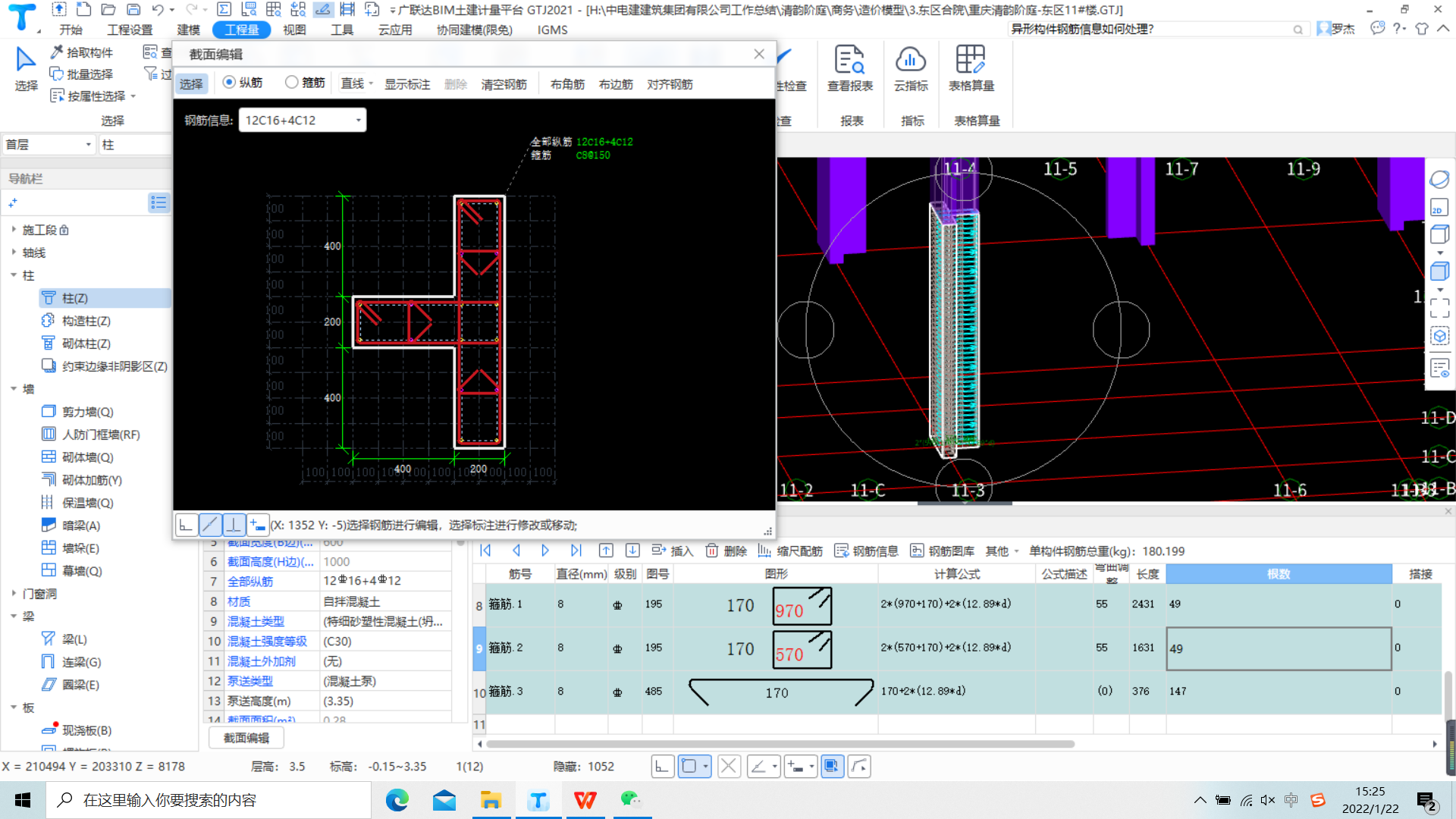1456x819 pixels.
Task: Select the perpendicular snap in section editor
Action: (x=234, y=525)
